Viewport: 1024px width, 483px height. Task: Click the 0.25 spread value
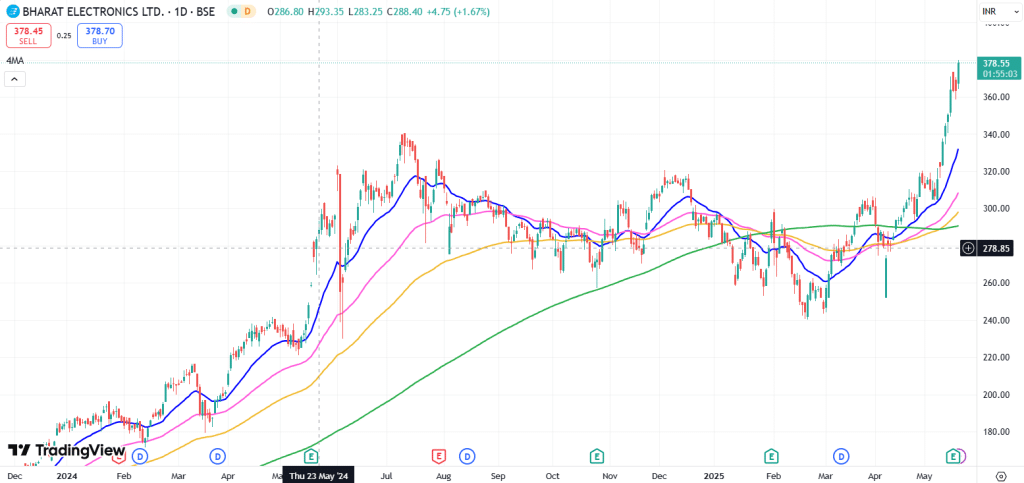[64, 36]
